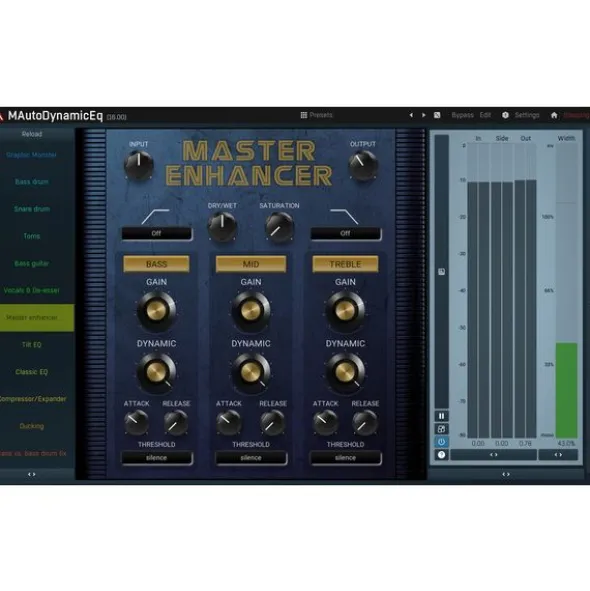Click the Settings icon in top bar
This screenshot has height=591, width=590.
[x=505, y=115]
